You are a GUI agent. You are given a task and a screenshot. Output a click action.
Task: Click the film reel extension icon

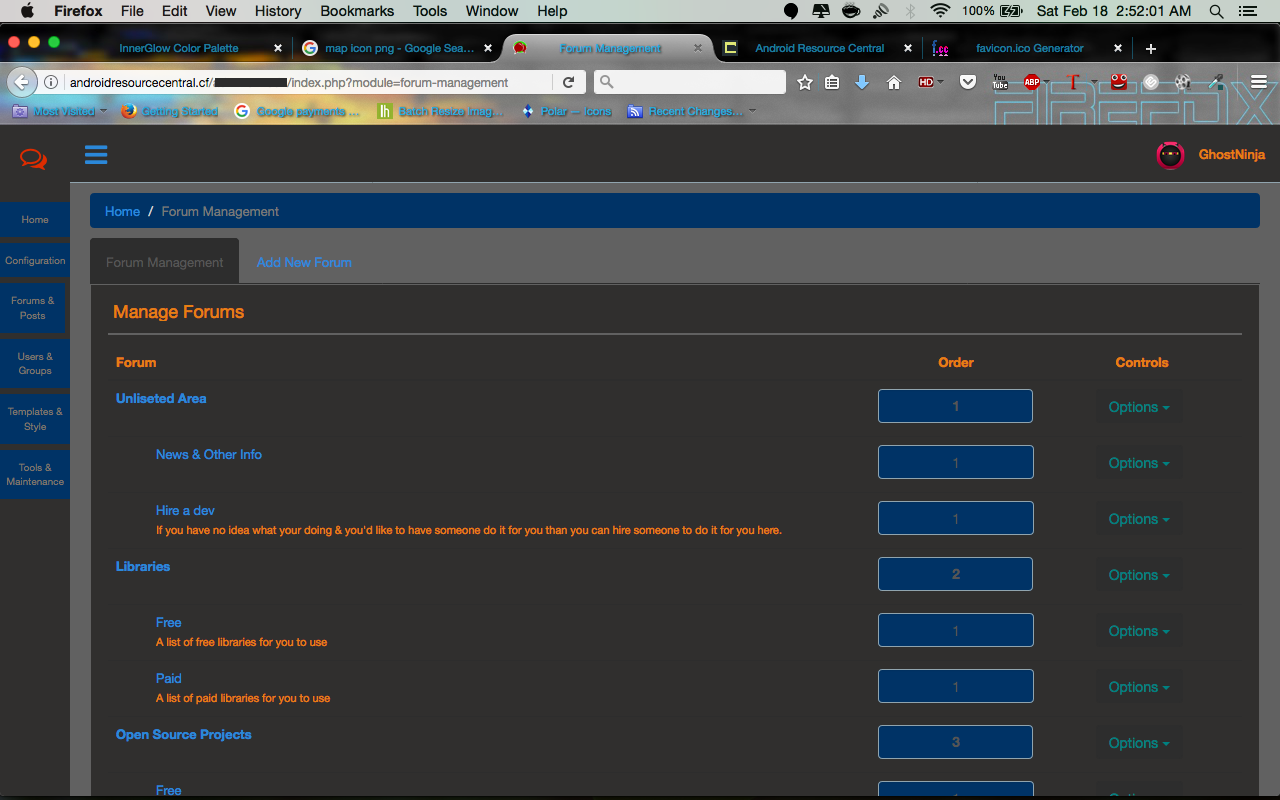click(x=1183, y=82)
